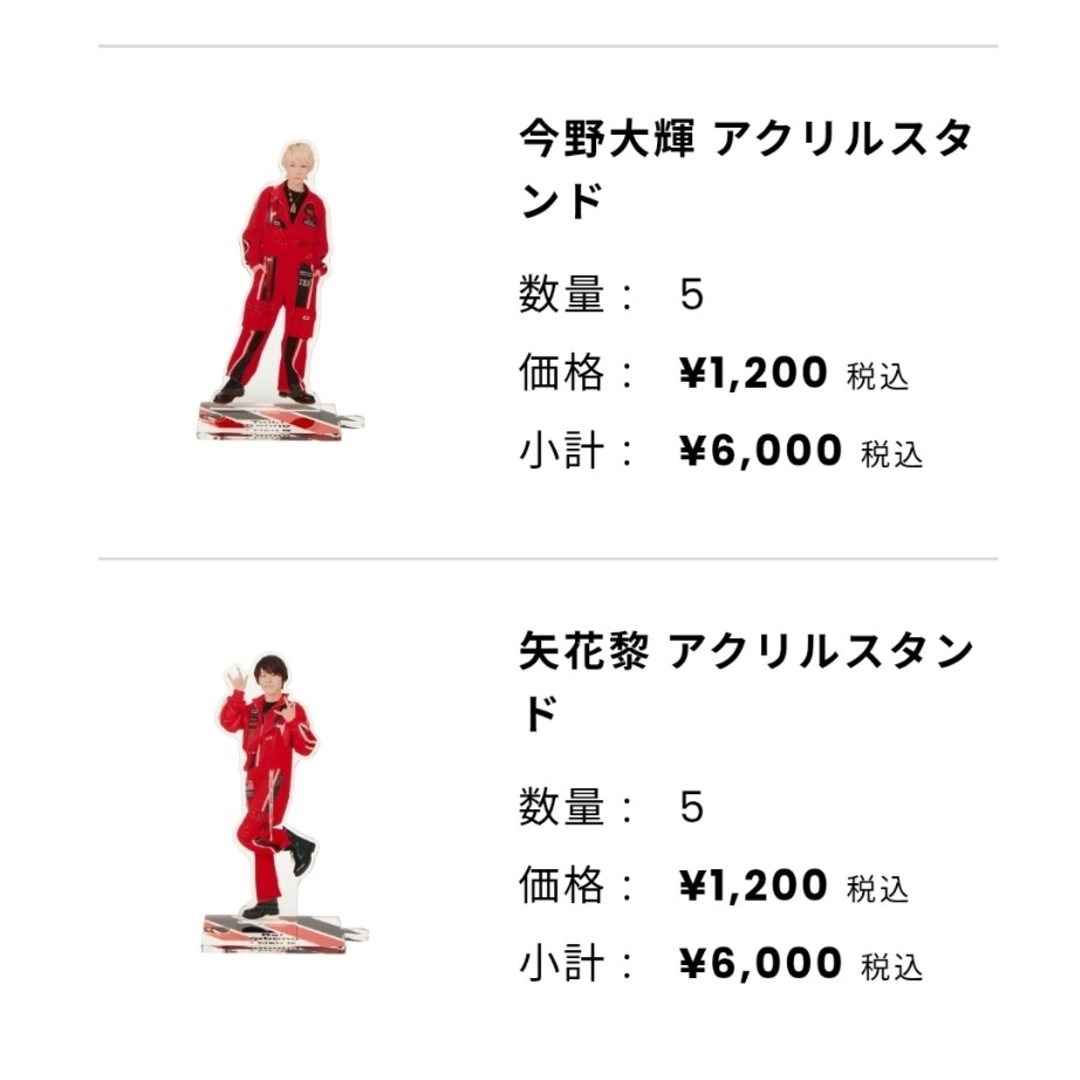
Task: Open the 矢花黎 acrylic stand product image
Action: point(284,803)
